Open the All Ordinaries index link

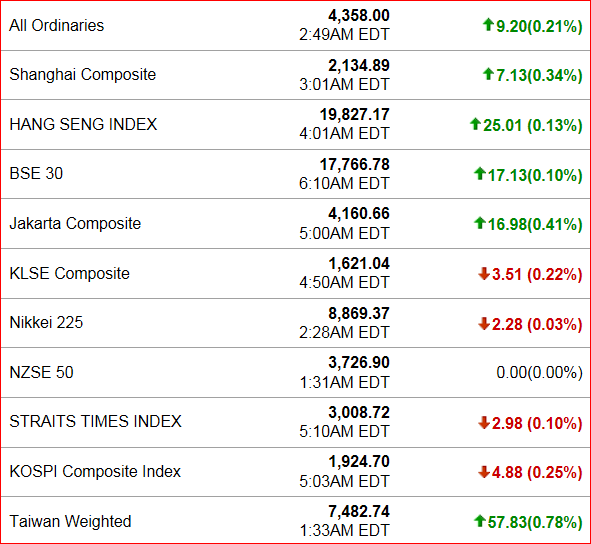(x=57, y=26)
